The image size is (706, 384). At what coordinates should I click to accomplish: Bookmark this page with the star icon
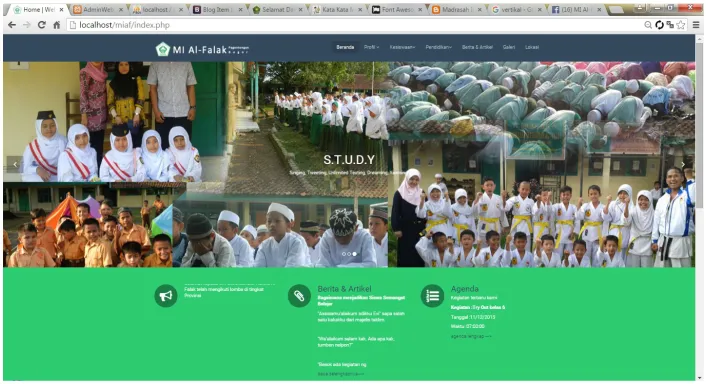pos(681,25)
